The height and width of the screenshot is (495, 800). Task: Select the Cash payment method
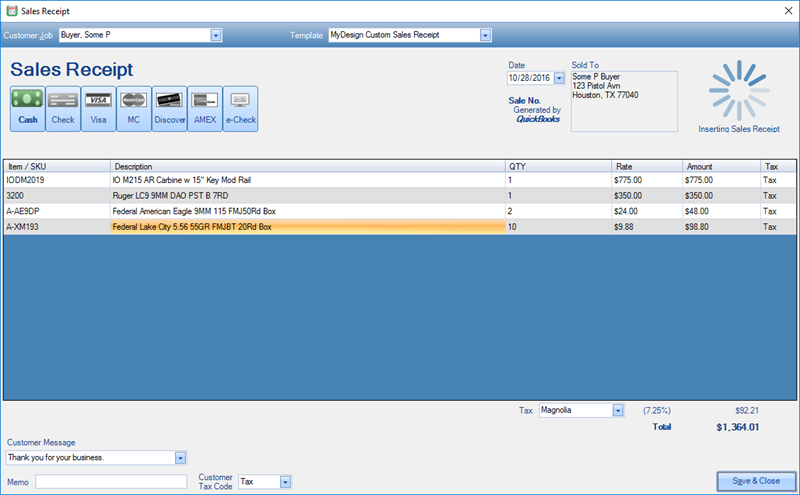coord(28,109)
